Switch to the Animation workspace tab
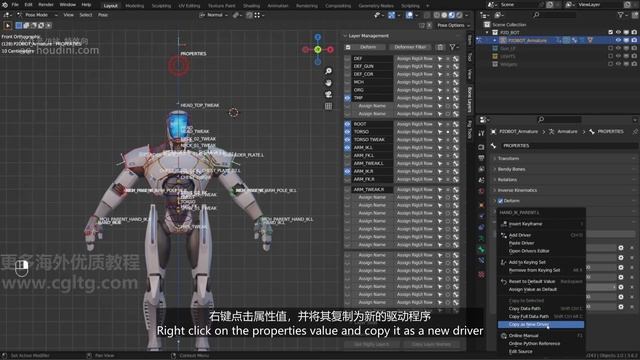This screenshot has width=640, height=360. tap(278, 6)
